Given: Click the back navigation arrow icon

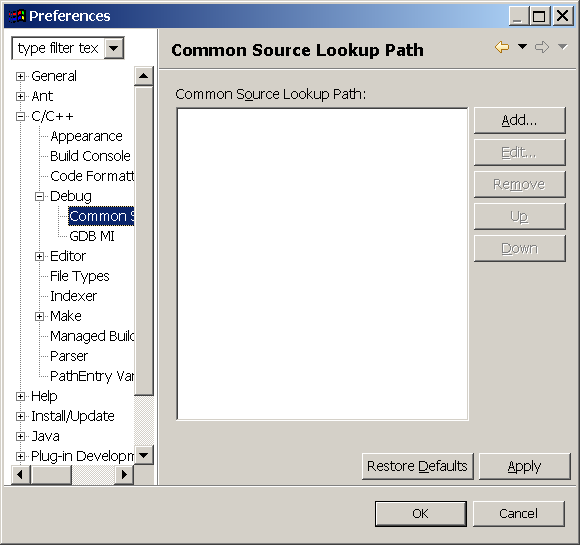Looking at the screenshot, I should pos(502,47).
